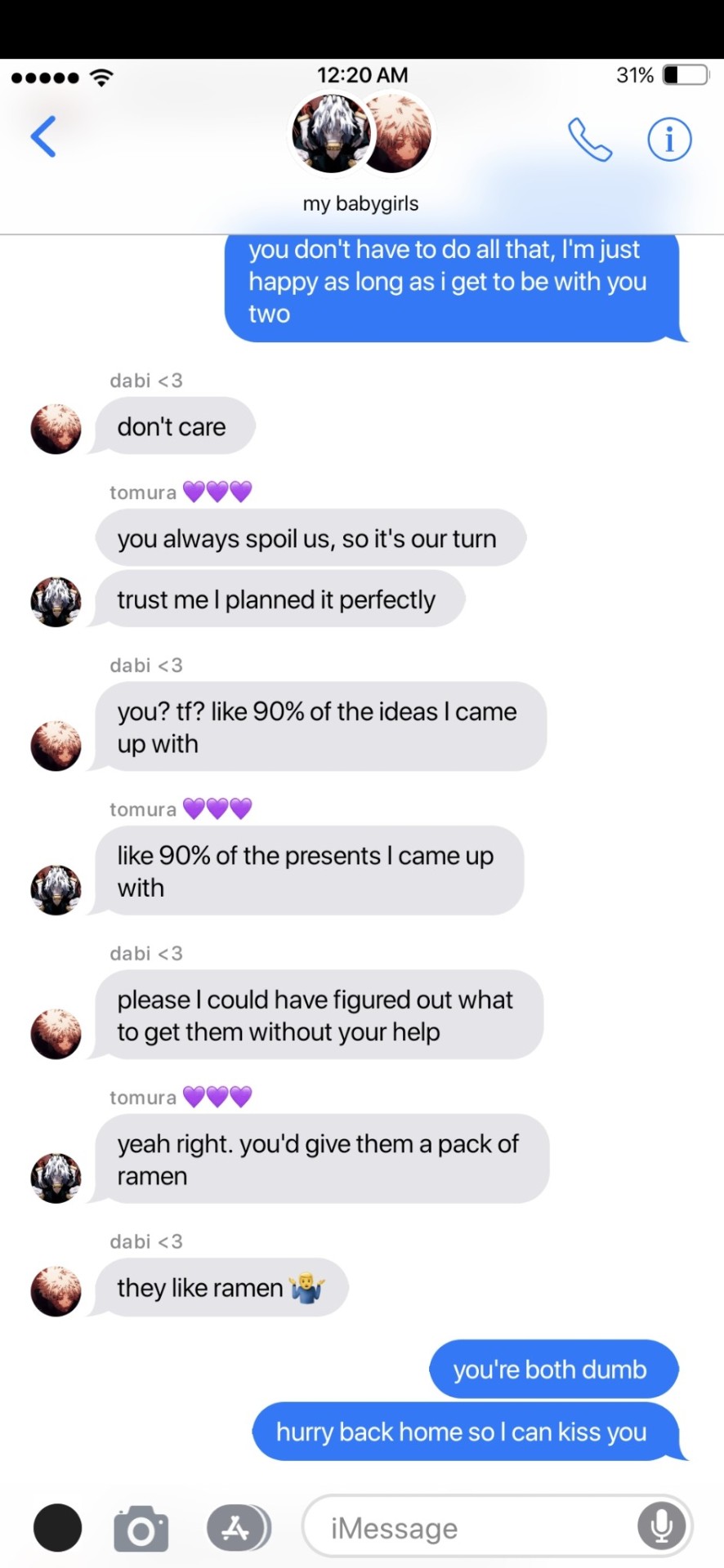Tap the "hurry back home" sent message
The image size is (724, 1568).
(x=463, y=1432)
